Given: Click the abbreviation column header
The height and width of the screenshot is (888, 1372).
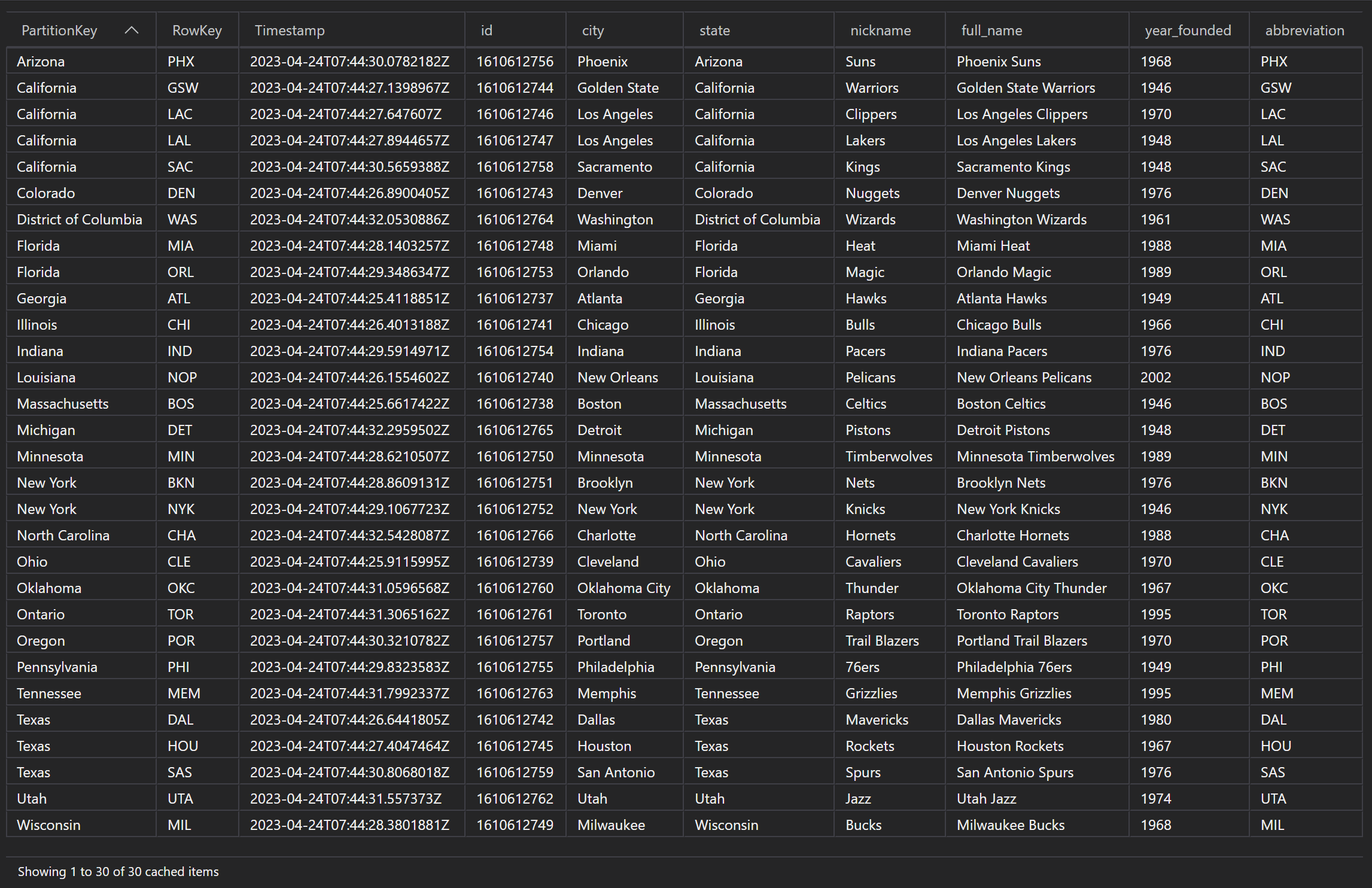Looking at the screenshot, I should tap(1304, 31).
